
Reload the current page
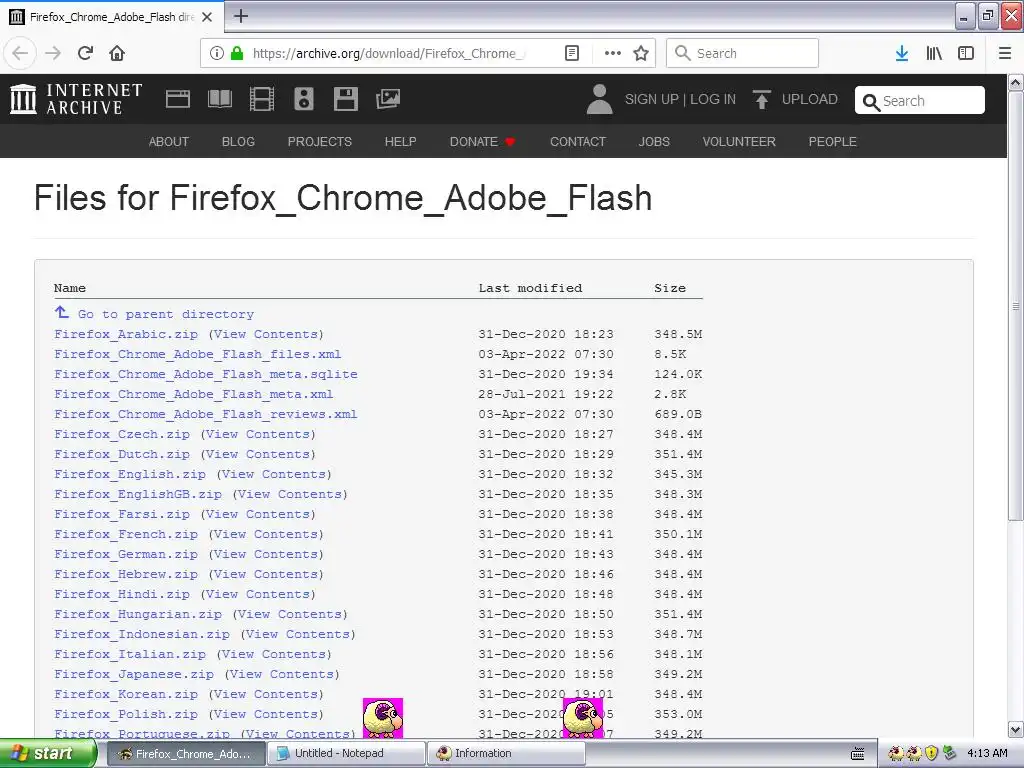86,53
